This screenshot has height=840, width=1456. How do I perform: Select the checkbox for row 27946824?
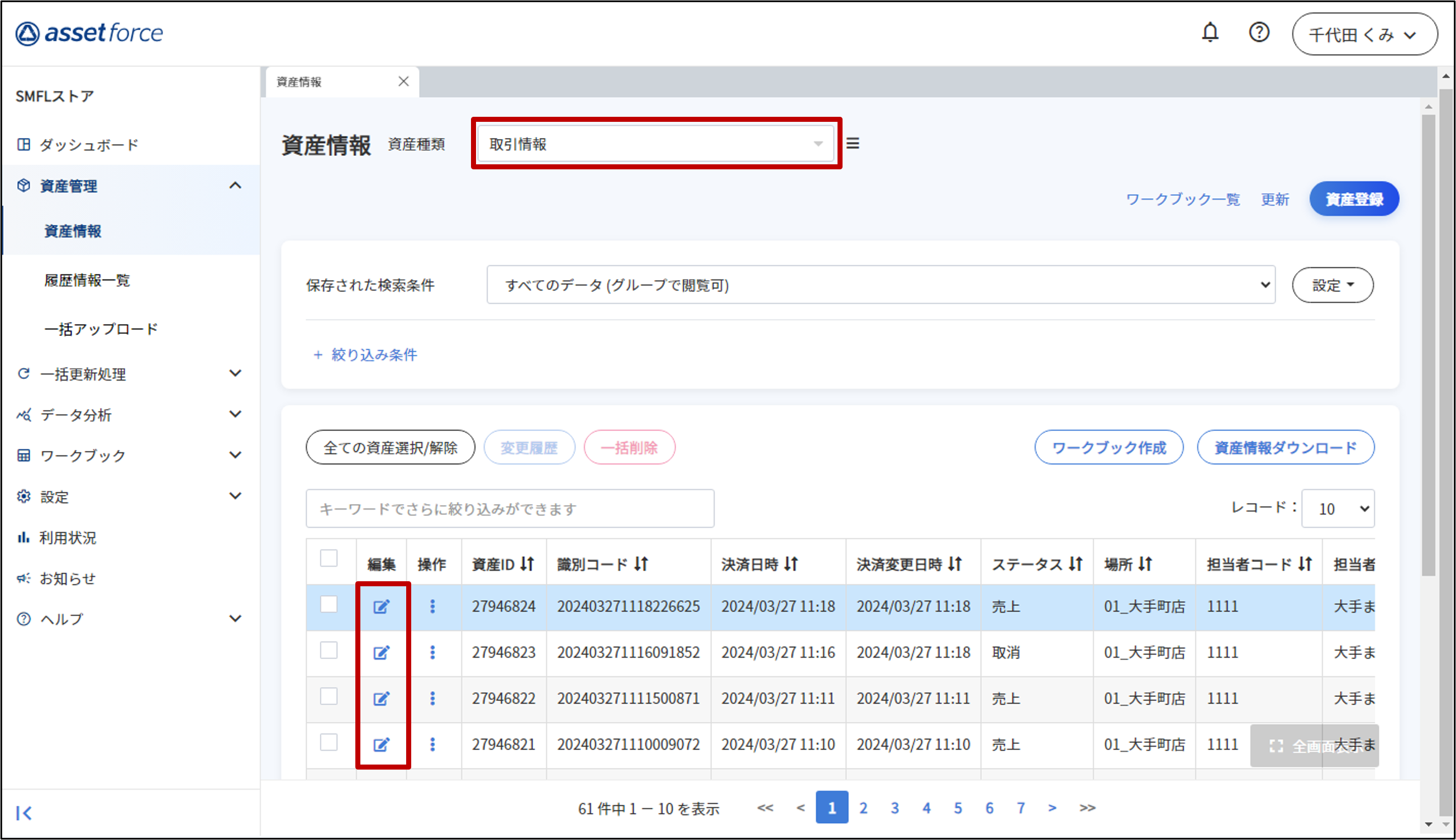[329, 604]
